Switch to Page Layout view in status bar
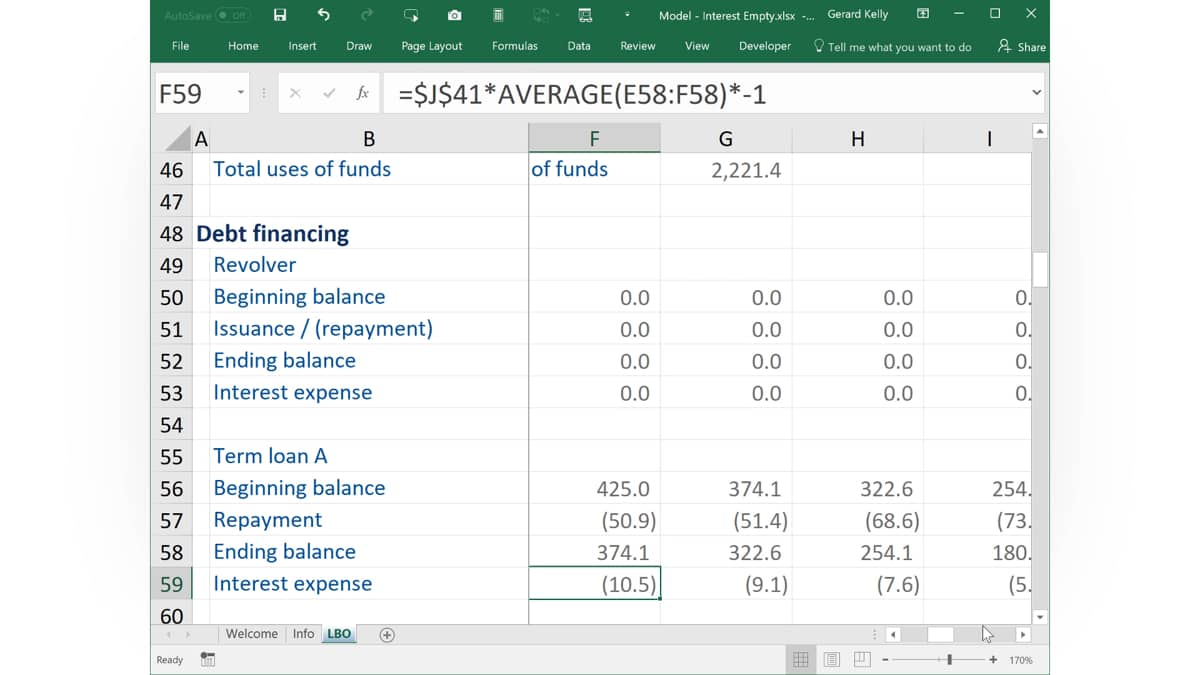Image resolution: width=1200 pixels, height=675 pixels. (x=832, y=659)
